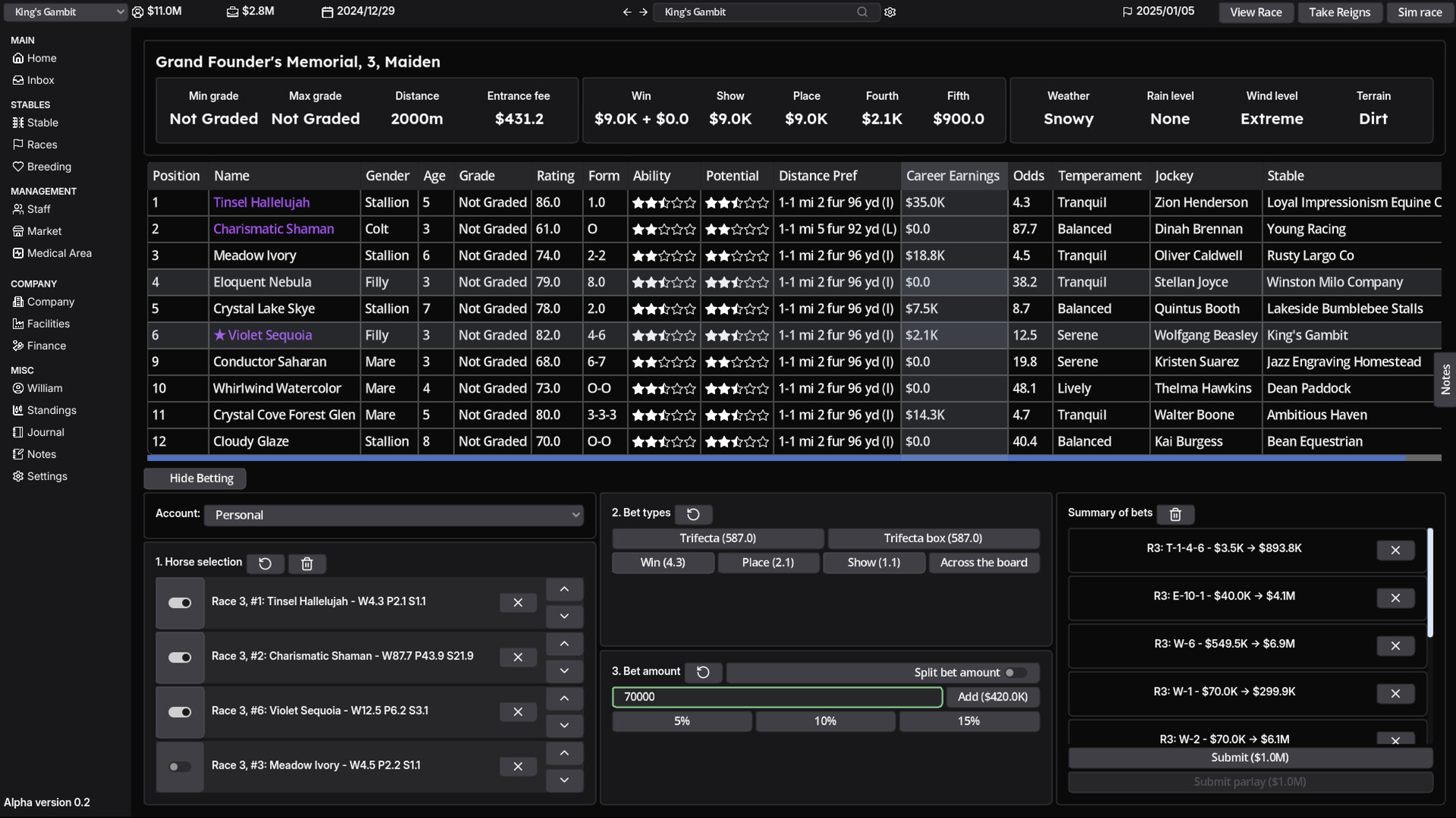This screenshot has height=818, width=1456.
Task: Open the King's Gambit stable dropdown
Action: pyautogui.click(x=66, y=12)
